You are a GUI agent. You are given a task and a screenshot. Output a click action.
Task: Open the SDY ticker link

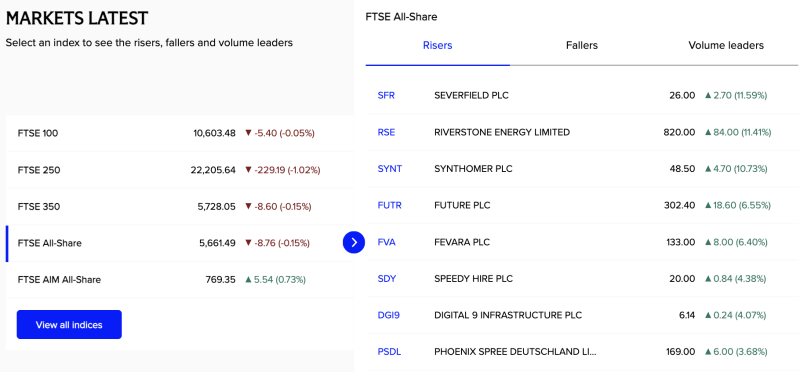(387, 279)
